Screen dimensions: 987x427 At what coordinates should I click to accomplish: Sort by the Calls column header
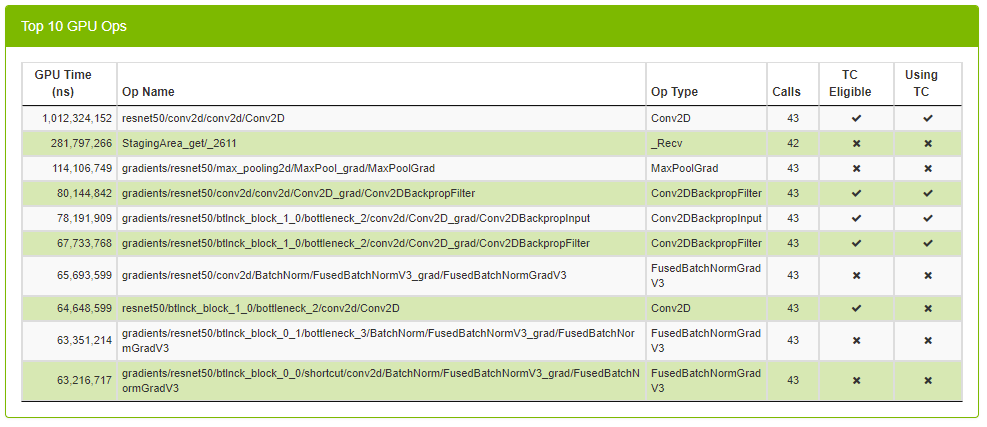787,92
